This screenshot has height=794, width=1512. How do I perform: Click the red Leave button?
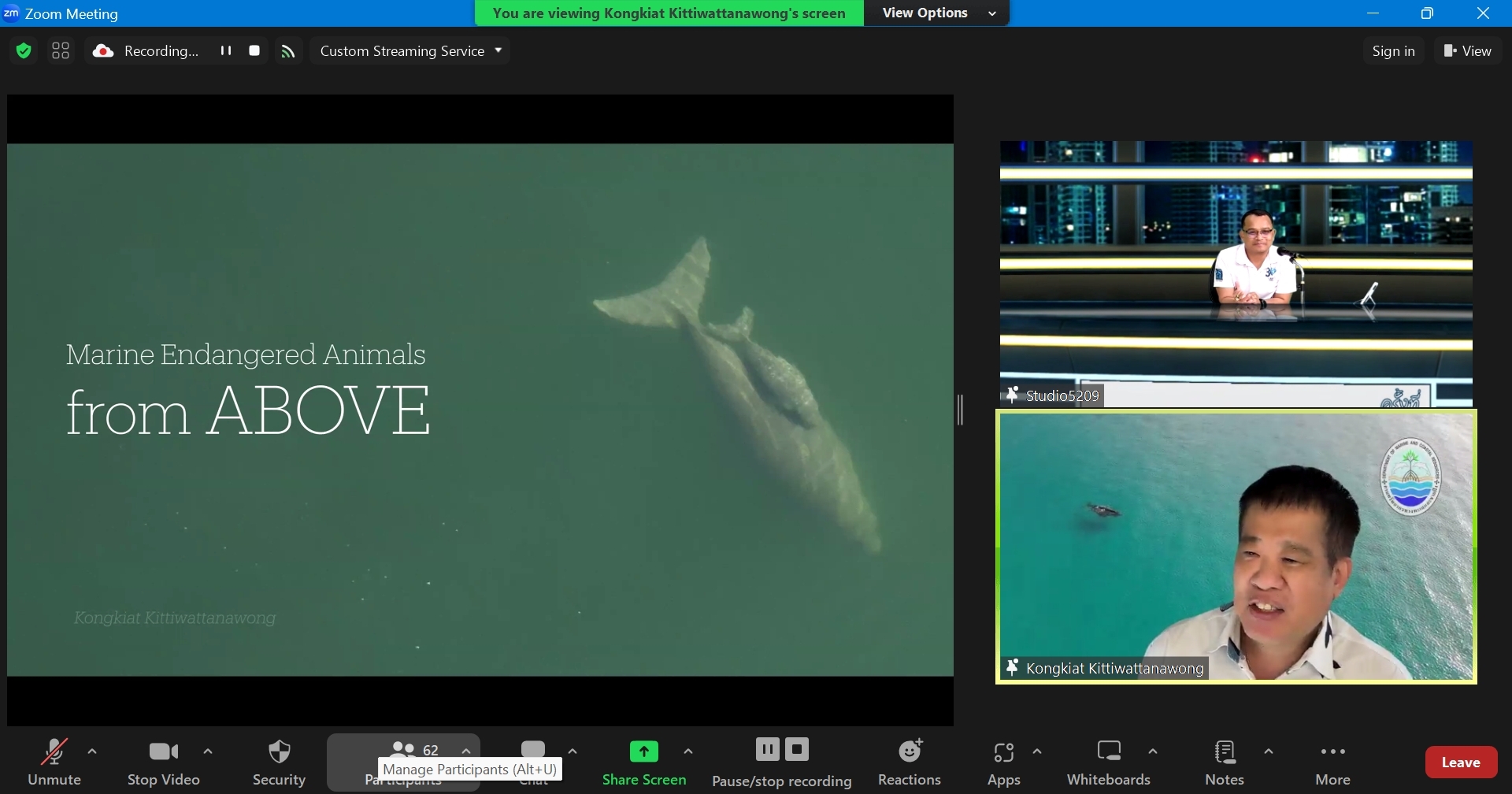pos(1462,762)
